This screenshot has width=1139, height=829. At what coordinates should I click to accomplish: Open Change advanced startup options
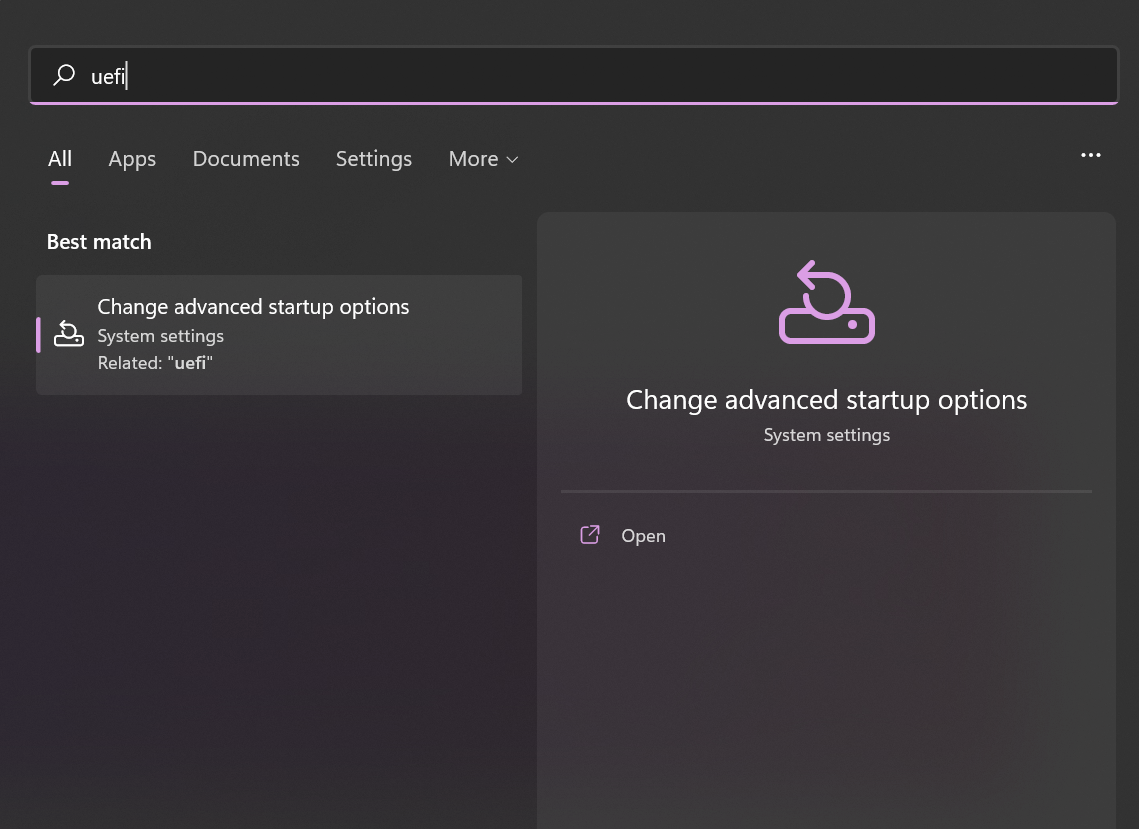pyautogui.click(x=252, y=307)
